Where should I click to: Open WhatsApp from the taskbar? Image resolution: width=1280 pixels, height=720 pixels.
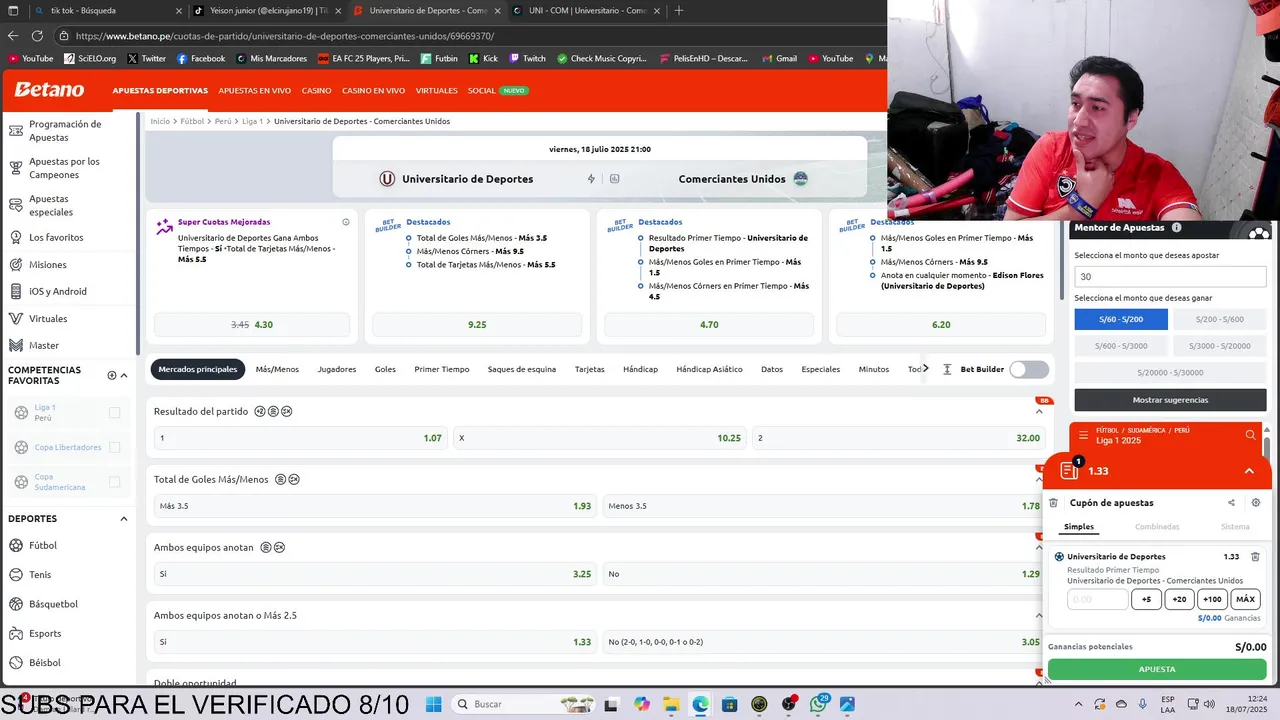(818, 704)
